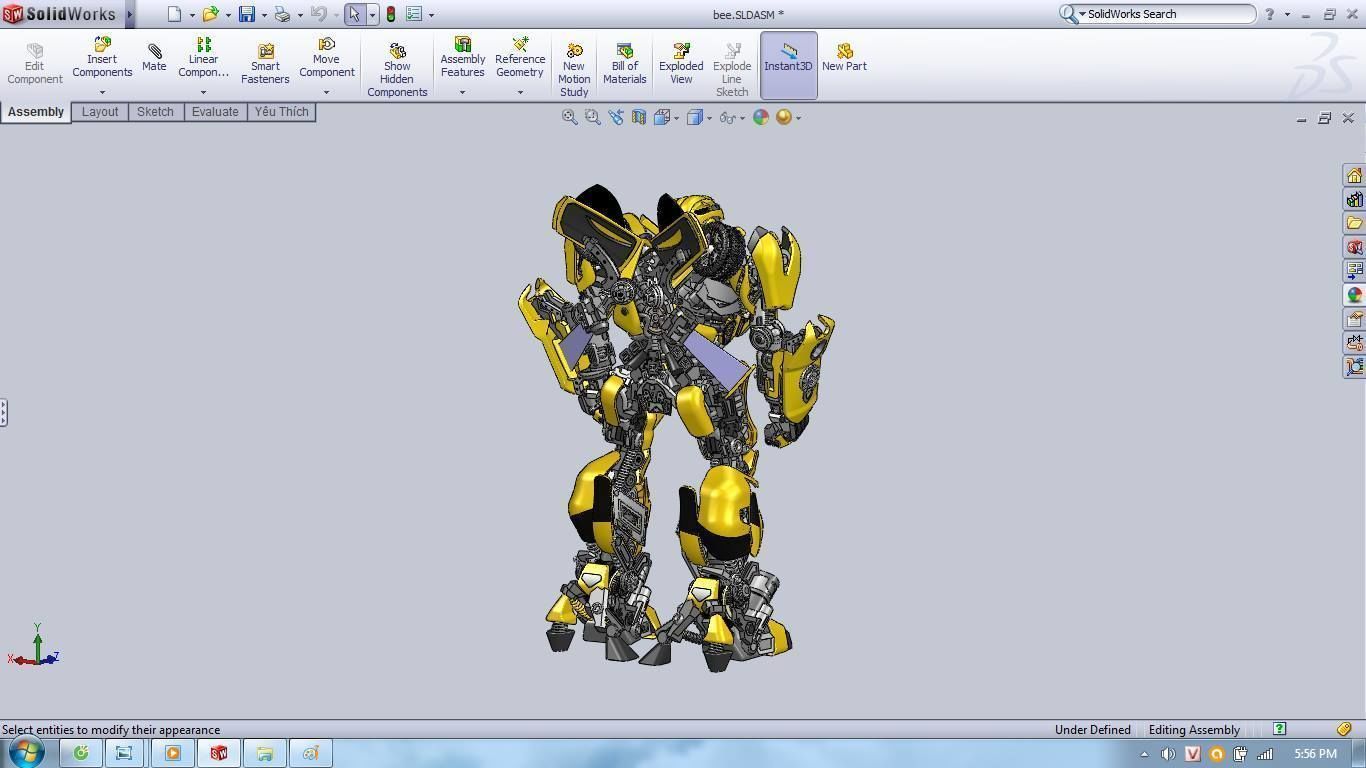Click Explode Line Sketch button
This screenshot has width=1366, height=768.
(732, 70)
